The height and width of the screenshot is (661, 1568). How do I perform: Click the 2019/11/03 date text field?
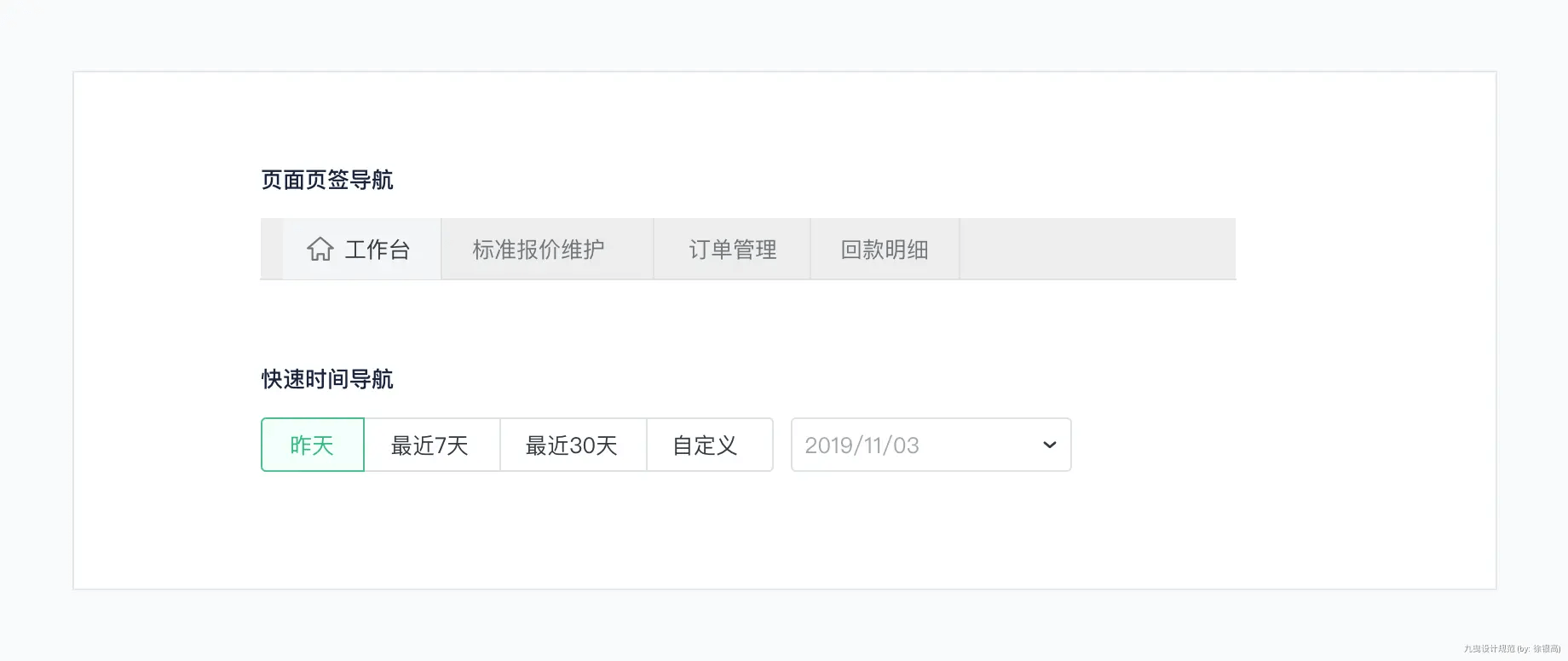(862, 445)
